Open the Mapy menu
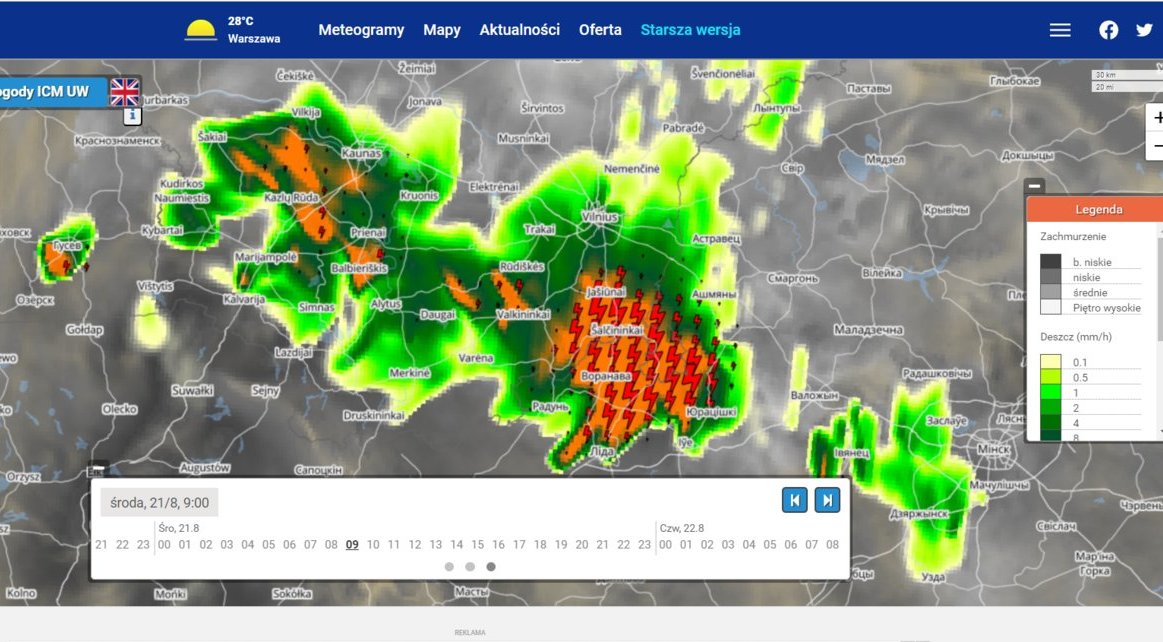This screenshot has width=1163, height=642. [x=442, y=30]
